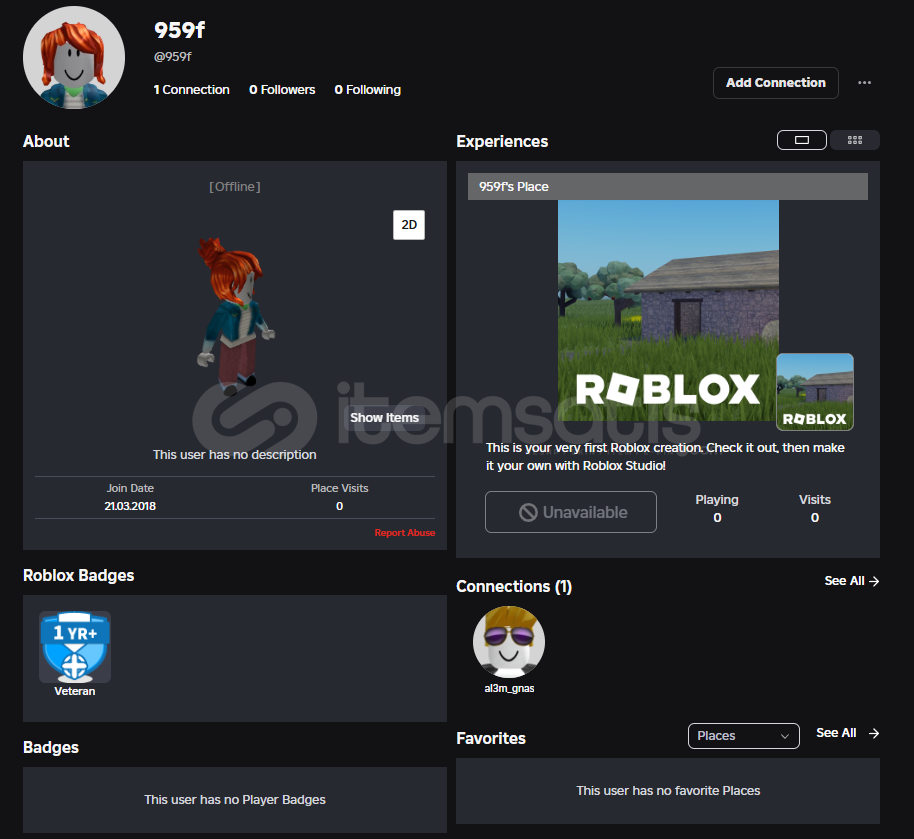Click 'This user has no favorite Places' text

668,791
